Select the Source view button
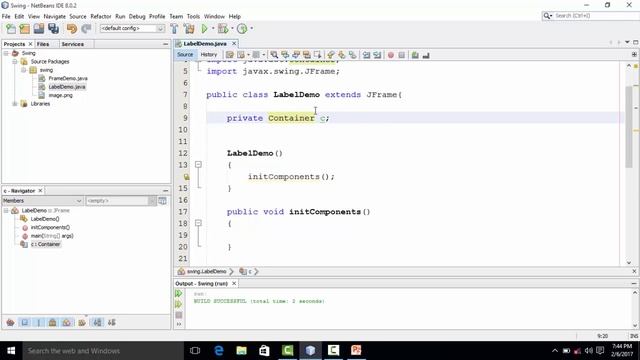 (185, 55)
